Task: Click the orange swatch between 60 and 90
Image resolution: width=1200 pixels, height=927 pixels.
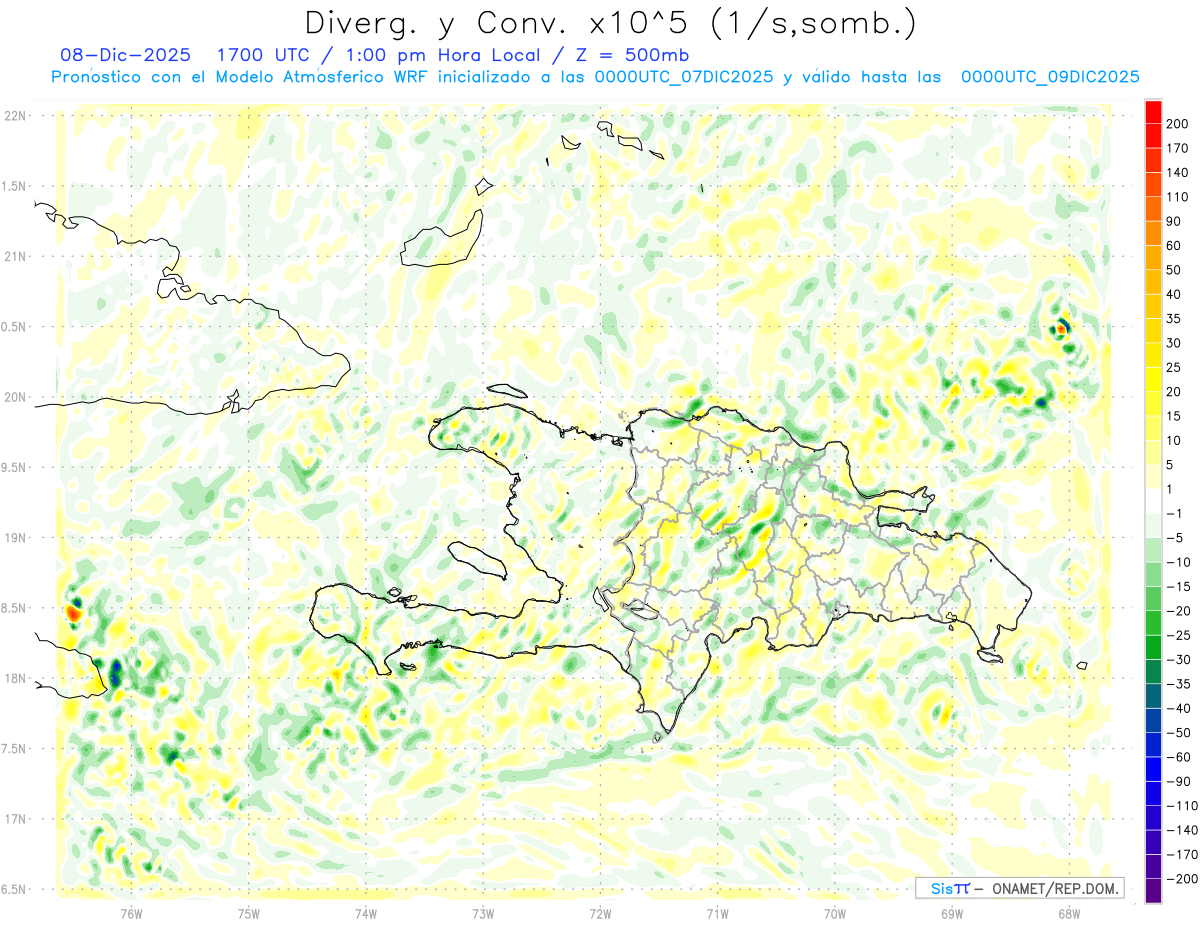Action: click(1153, 232)
